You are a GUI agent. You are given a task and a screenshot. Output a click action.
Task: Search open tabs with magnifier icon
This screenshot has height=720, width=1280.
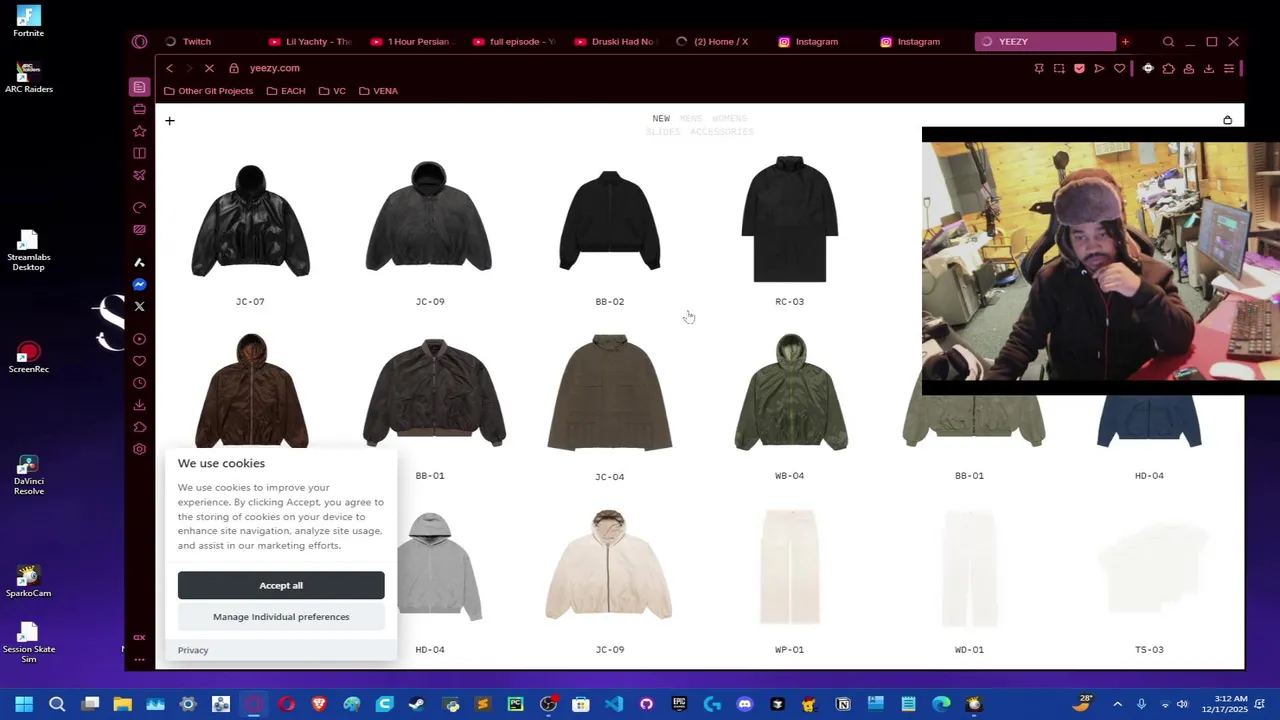click(1168, 41)
